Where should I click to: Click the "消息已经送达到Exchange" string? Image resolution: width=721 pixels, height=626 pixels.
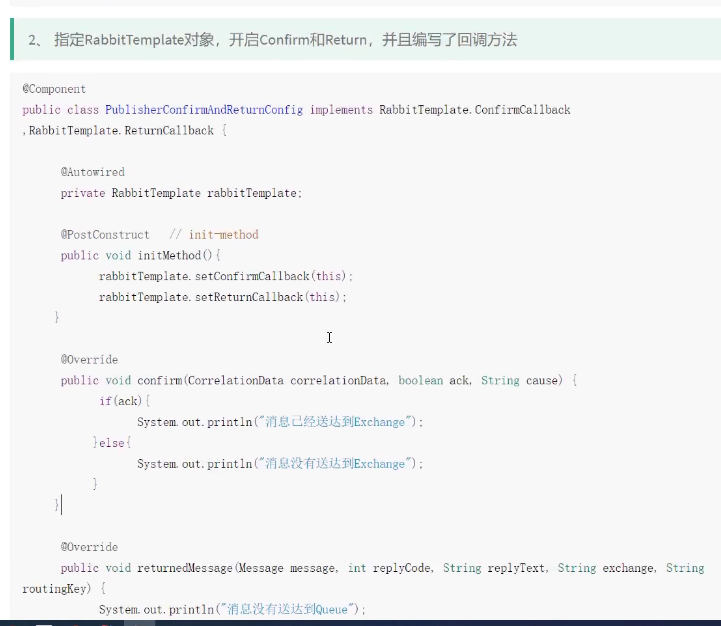click(x=333, y=422)
